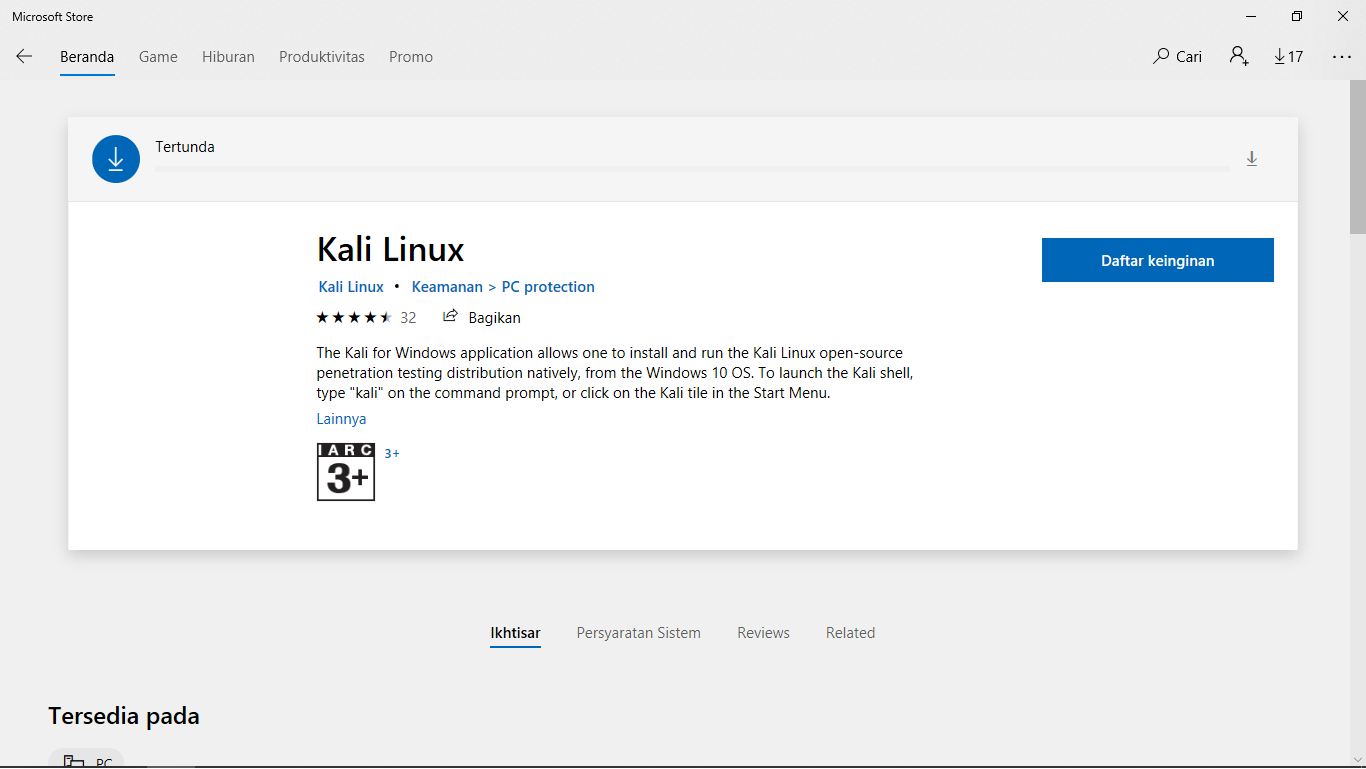
Task: Click the Bagikan share icon
Action: tap(450, 317)
